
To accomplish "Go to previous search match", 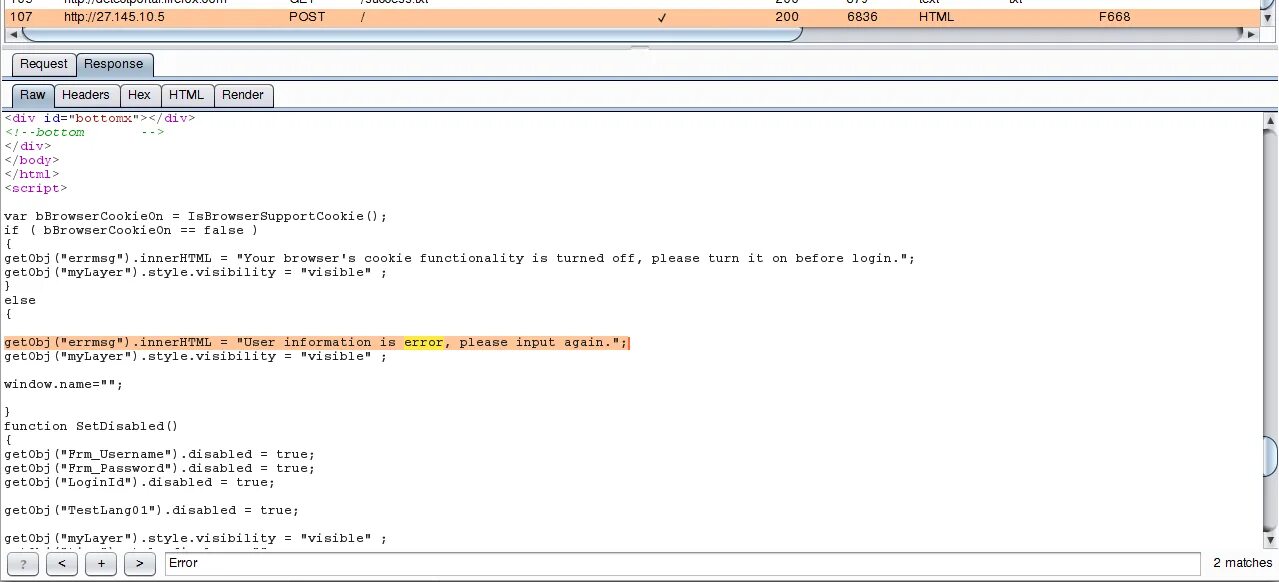I will 61,564.
